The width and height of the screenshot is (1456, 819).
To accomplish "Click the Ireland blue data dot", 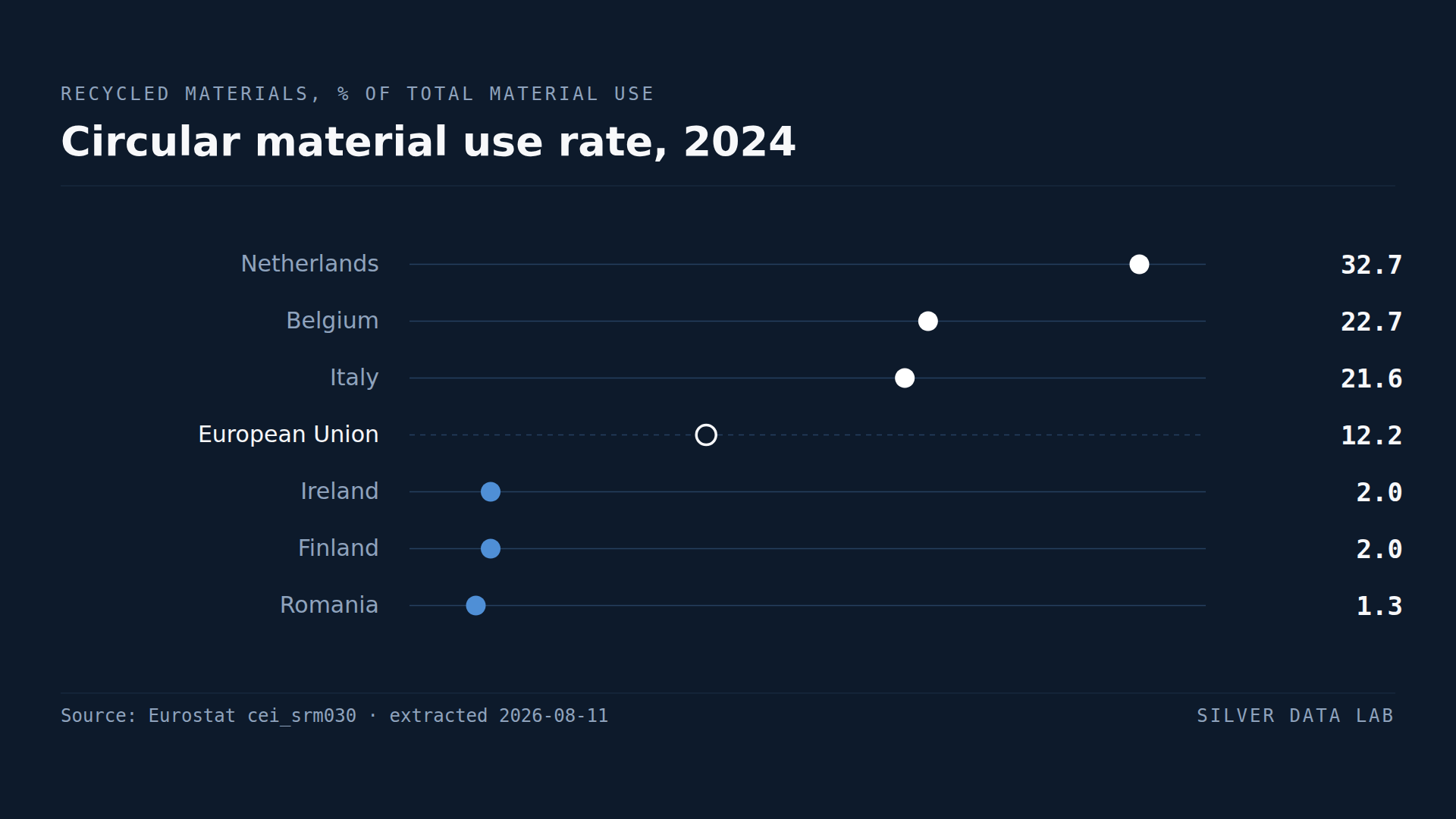I will pos(491,491).
